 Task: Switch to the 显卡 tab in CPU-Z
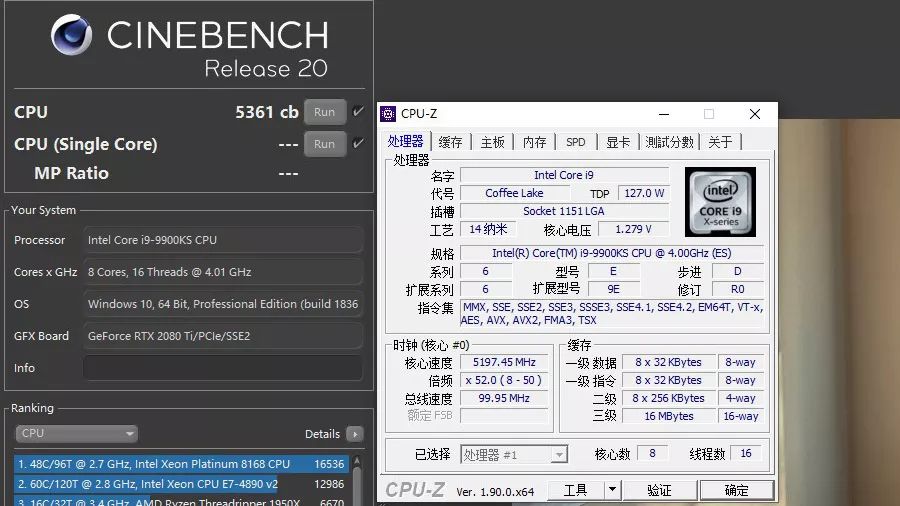618,142
